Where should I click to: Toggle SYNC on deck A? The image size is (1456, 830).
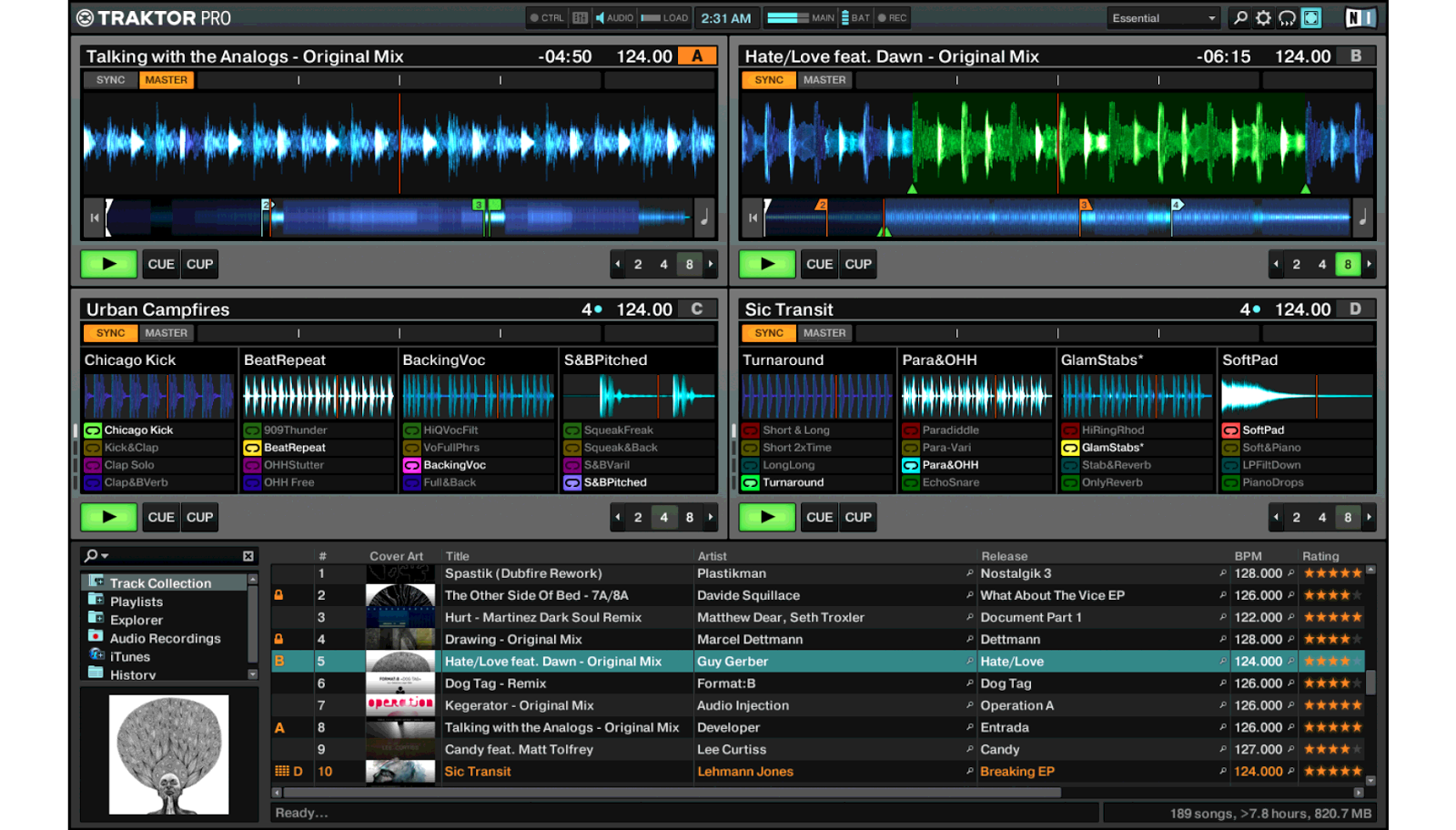pyautogui.click(x=111, y=80)
